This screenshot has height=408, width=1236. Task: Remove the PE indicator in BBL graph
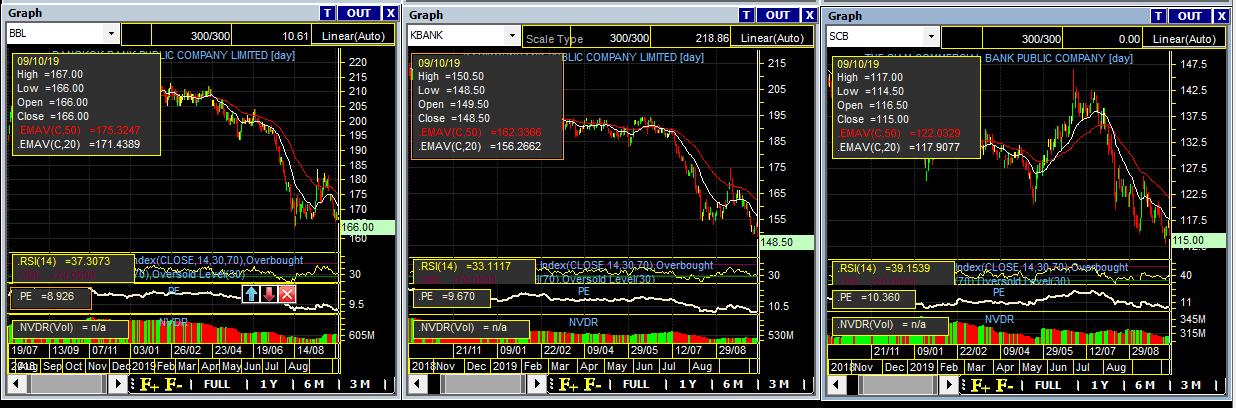click(287, 293)
